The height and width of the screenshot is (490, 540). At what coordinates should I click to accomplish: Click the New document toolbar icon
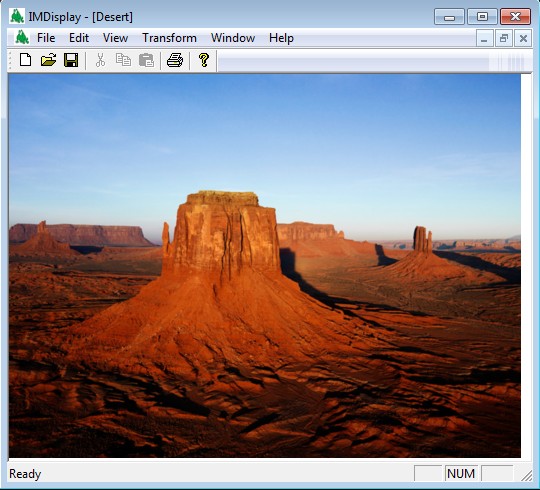point(25,60)
